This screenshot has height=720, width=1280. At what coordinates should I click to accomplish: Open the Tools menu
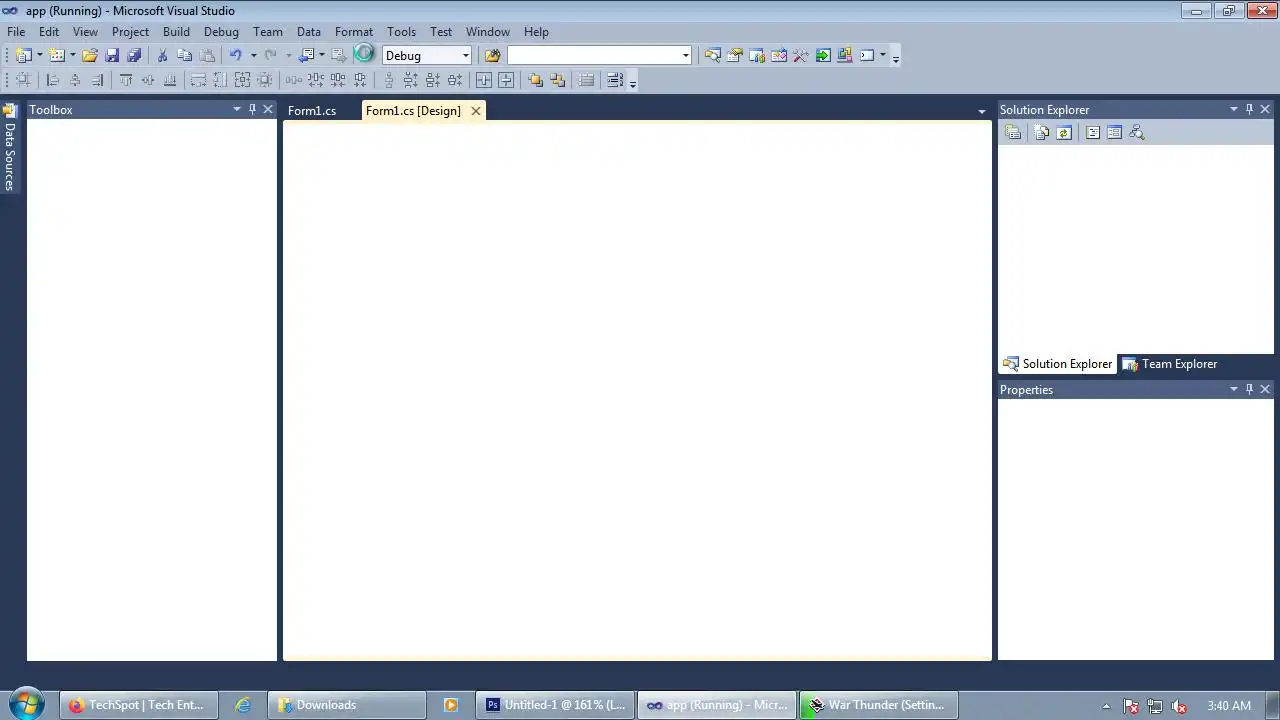(401, 32)
